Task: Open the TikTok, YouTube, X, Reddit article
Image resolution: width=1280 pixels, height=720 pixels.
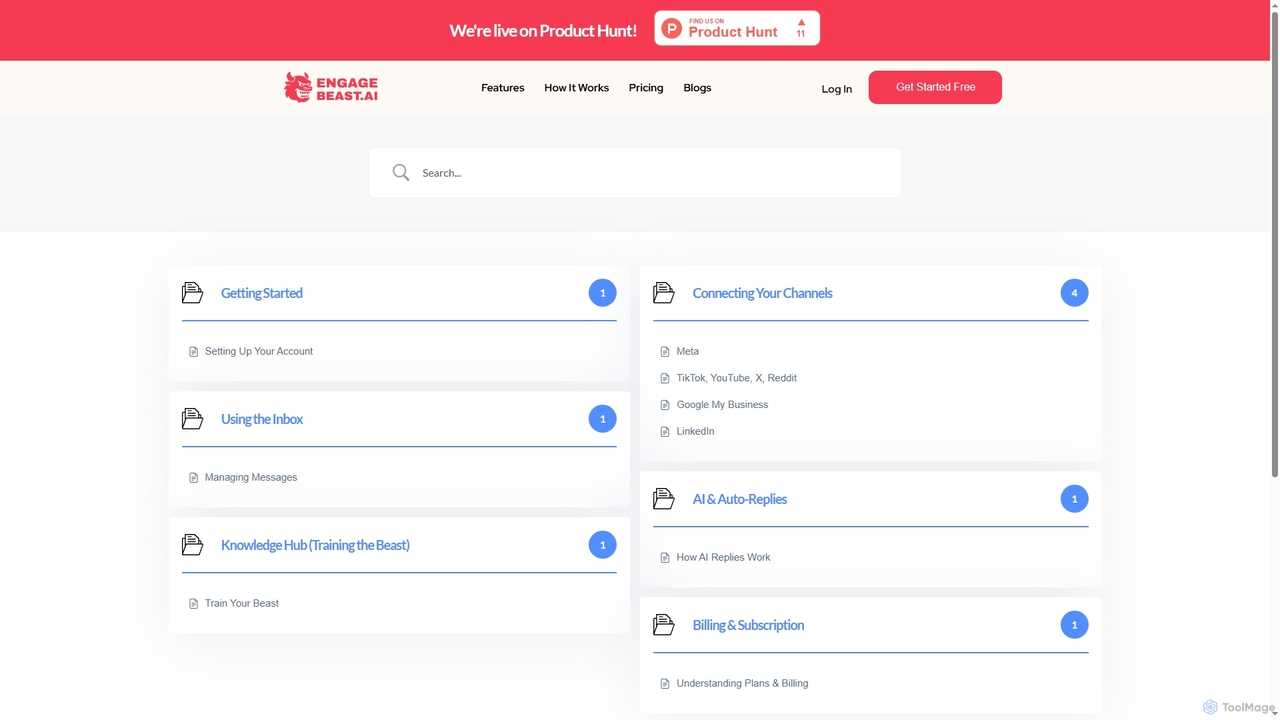Action: [737, 378]
